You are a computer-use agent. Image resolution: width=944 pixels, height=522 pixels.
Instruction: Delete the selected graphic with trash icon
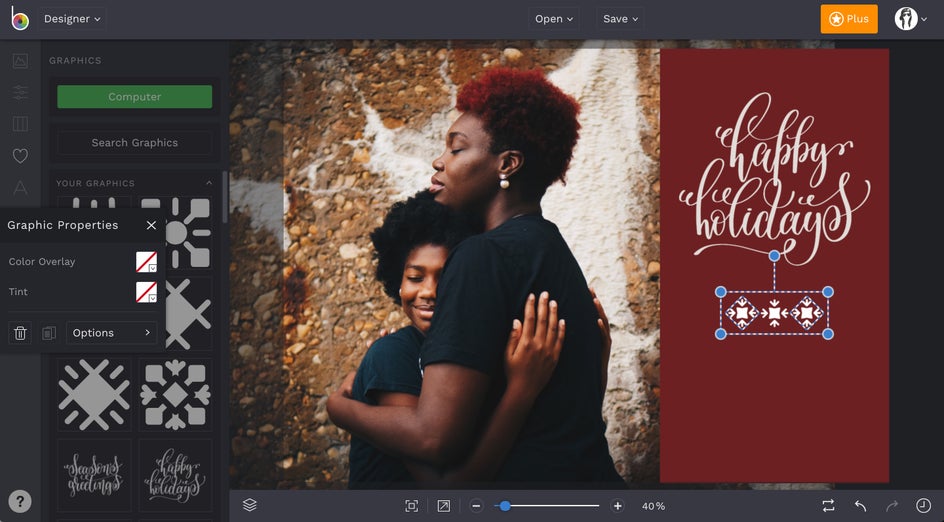click(x=20, y=332)
